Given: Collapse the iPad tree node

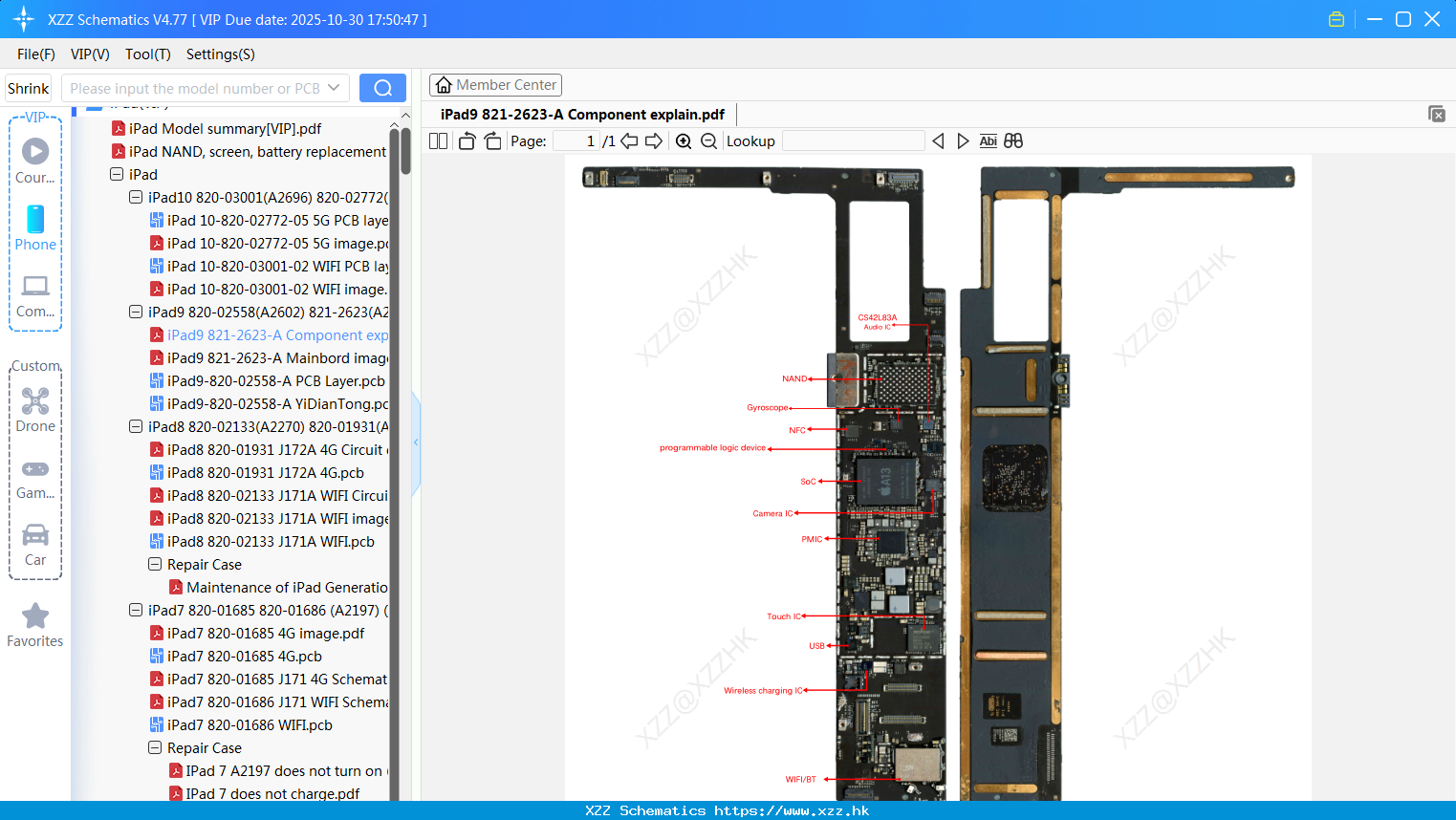Looking at the screenshot, I should (x=117, y=174).
